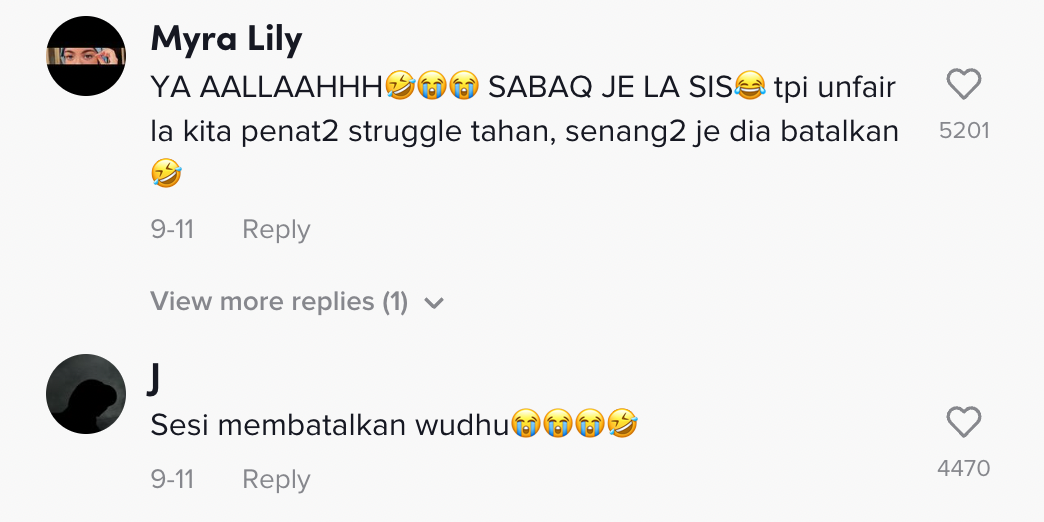Click the "SABAQ JE LA SIS" text
Viewport: 1044px width, 522px height.
click(x=610, y=87)
